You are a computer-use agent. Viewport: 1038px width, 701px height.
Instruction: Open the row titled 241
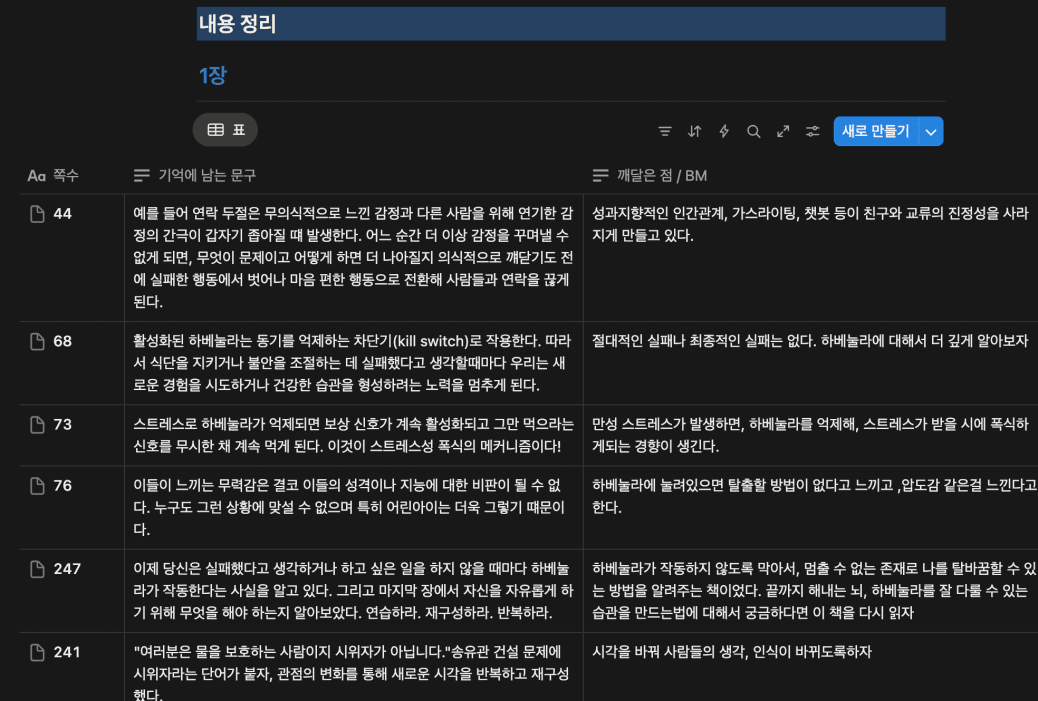[67, 652]
